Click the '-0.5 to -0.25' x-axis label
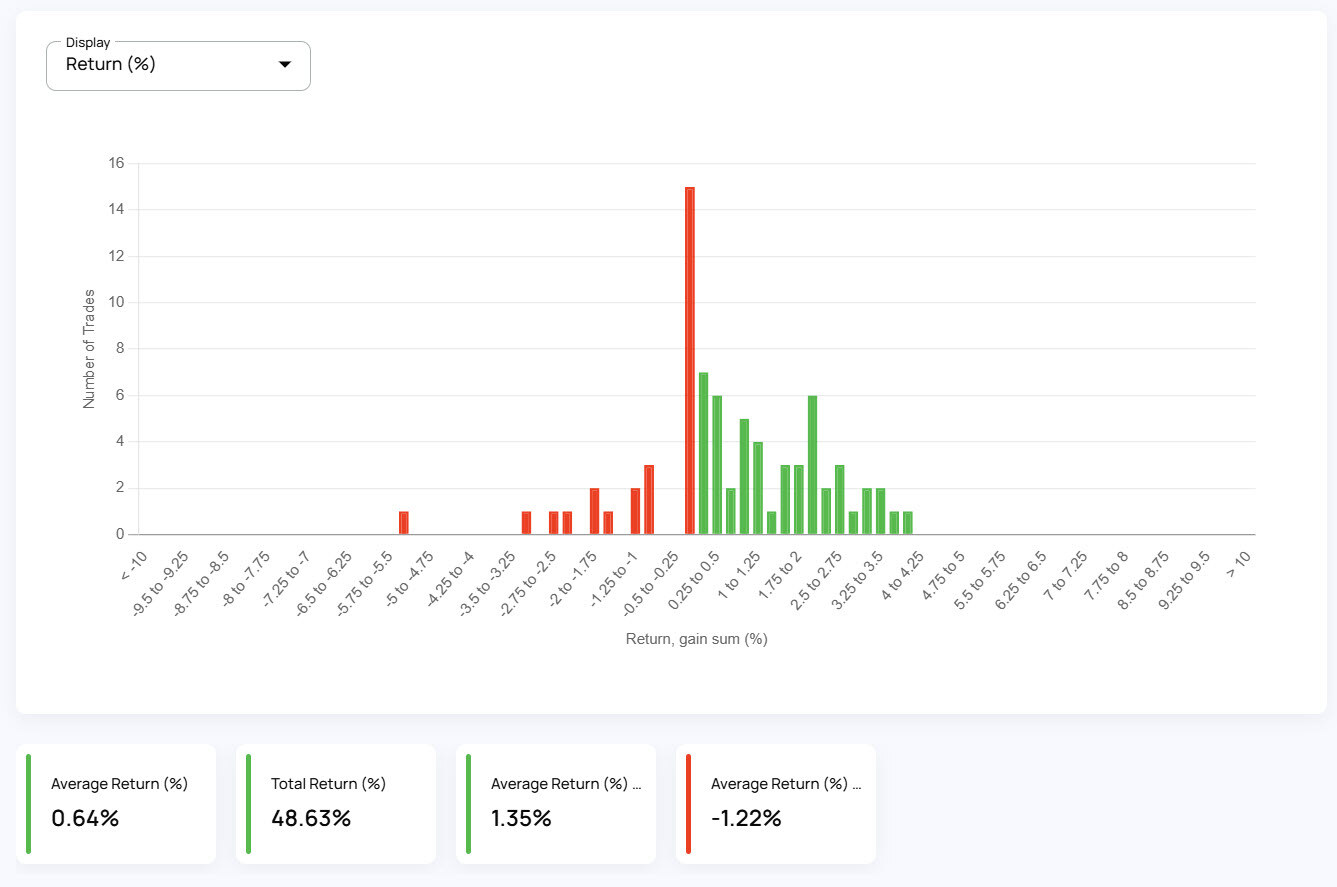Screen dimensions: 1337x887 [653, 583]
